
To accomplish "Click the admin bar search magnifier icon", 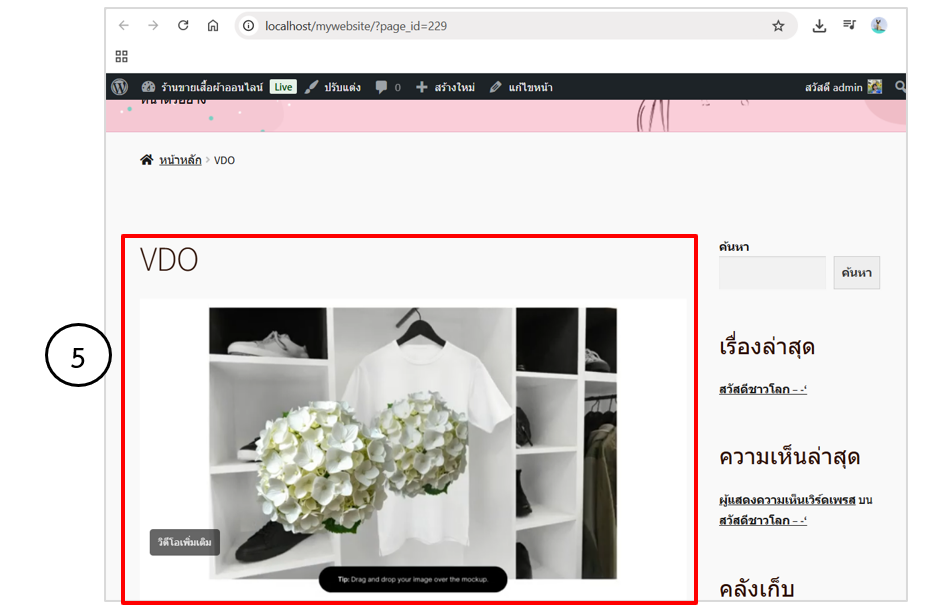I will point(900,87).
